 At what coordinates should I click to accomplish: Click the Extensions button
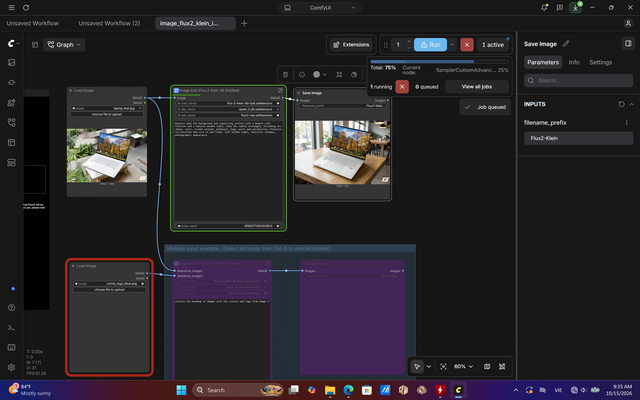click(351, 44)
